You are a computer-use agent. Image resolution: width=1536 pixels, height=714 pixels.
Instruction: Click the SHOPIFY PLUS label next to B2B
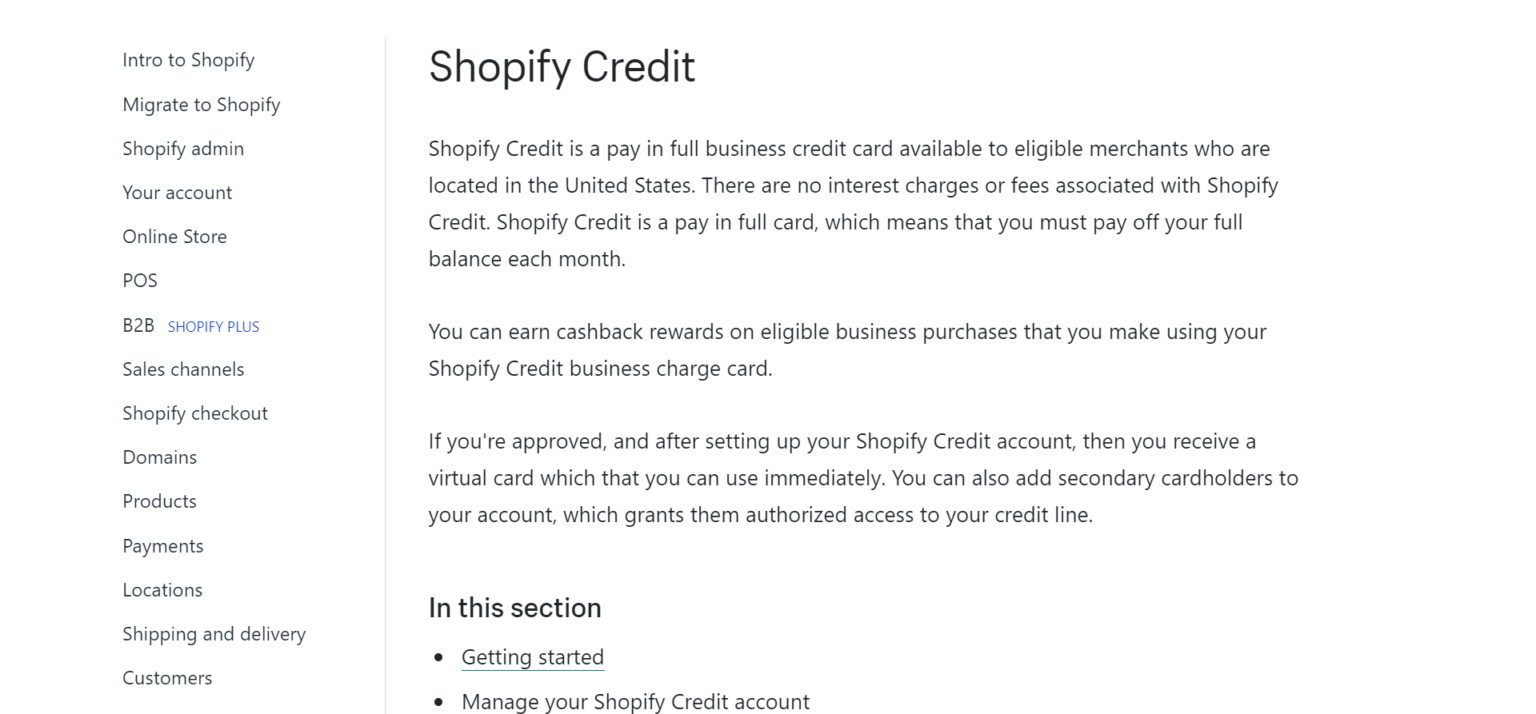point(213,326)
